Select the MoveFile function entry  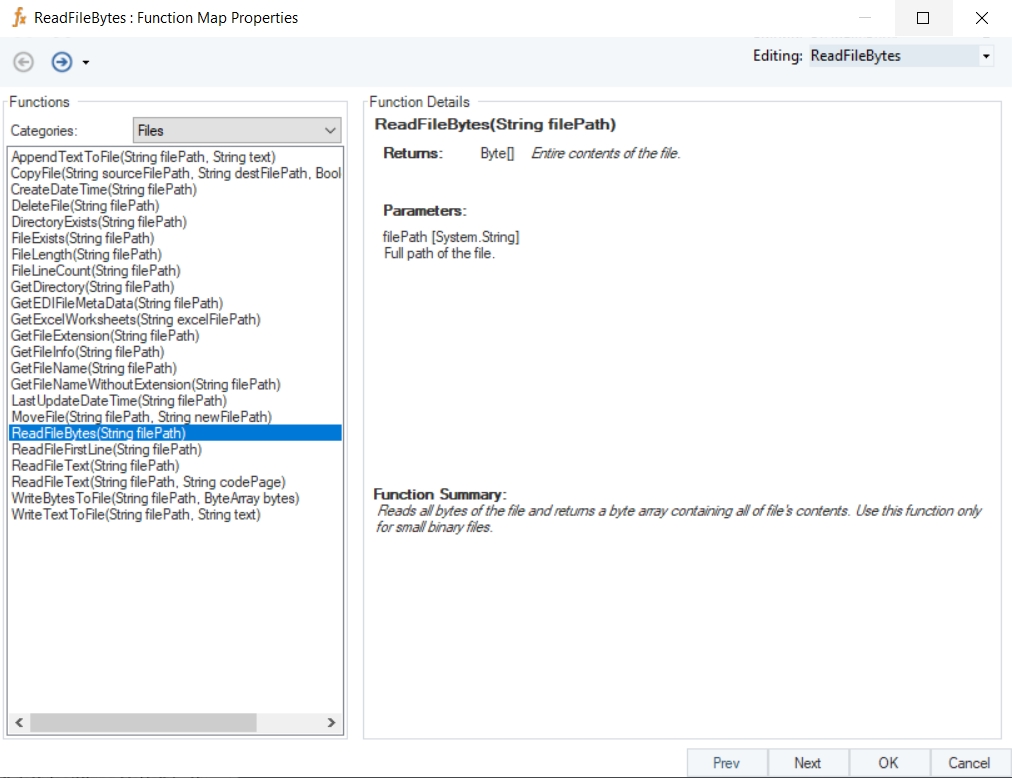point(141,417)
